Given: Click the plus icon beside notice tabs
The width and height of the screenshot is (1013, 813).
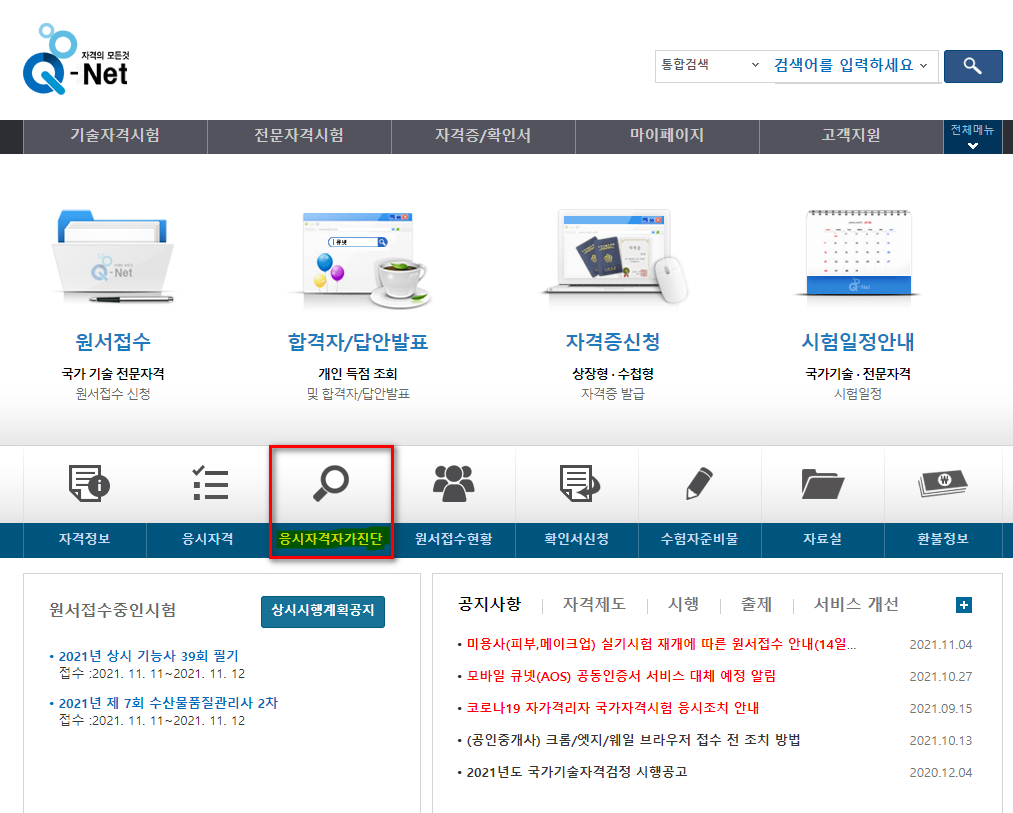Looking at the screenshot, I should (x=963, y=605).
